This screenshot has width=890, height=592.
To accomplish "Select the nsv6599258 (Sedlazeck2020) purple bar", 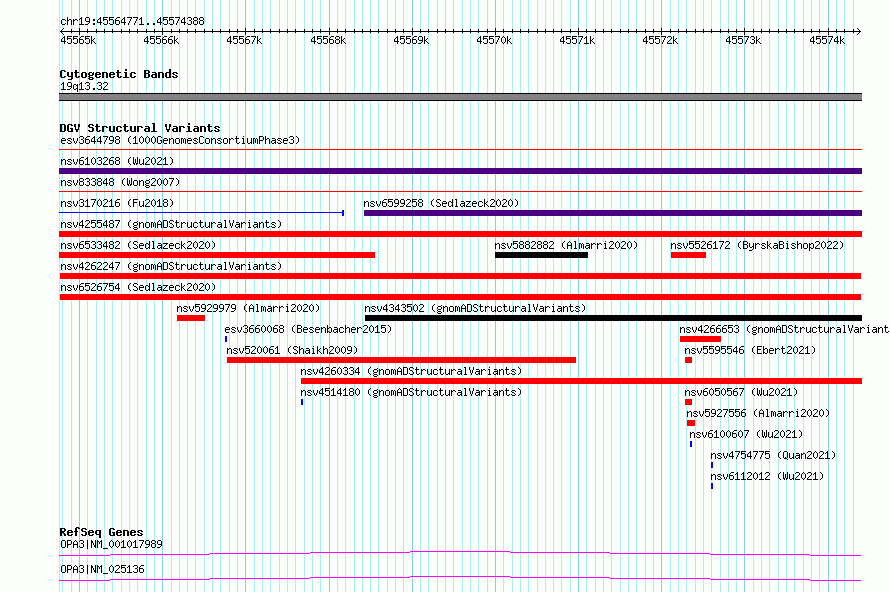I will pos(613,213).
